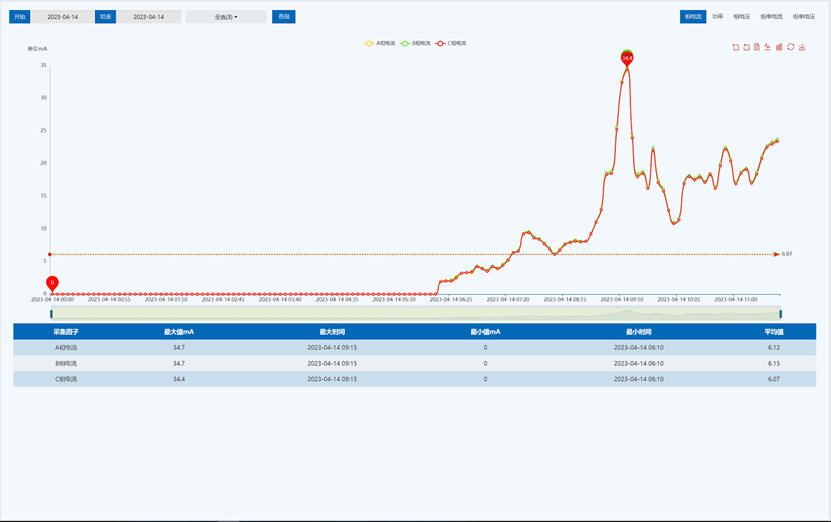Click the zoom reset icon in chart toolbox

click(x=746, y=47)
